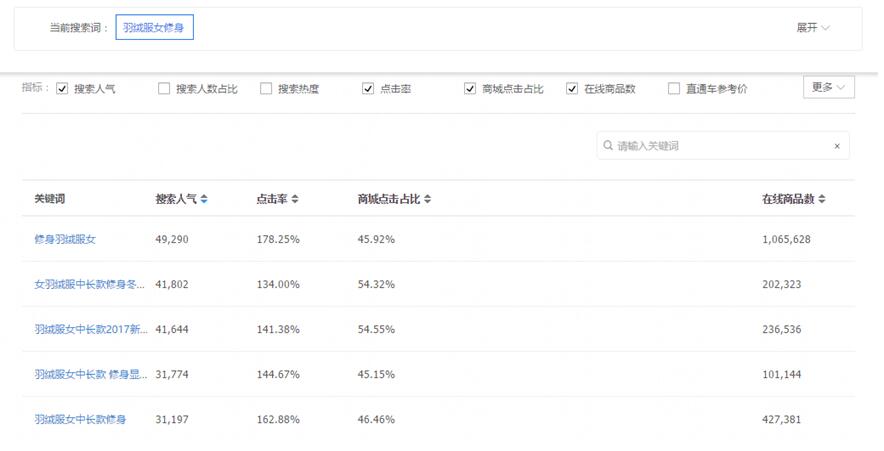Click the 搜索人气 column header text

coord(176,199)
